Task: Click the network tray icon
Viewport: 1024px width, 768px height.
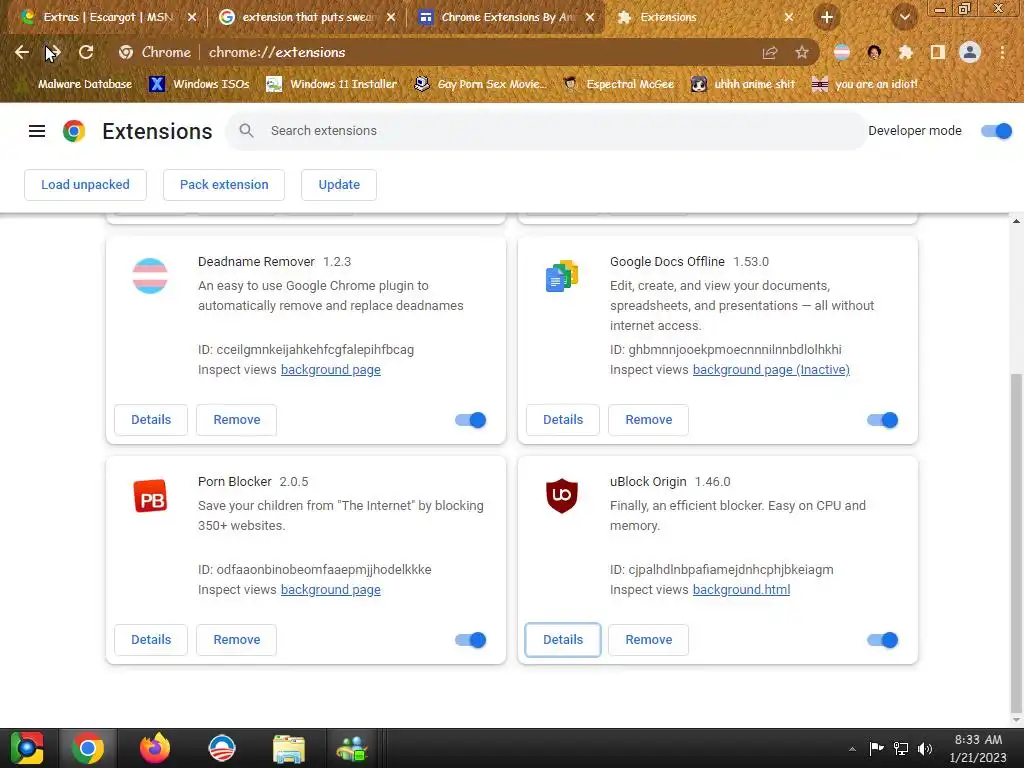Action: click(x=901, y=749)
